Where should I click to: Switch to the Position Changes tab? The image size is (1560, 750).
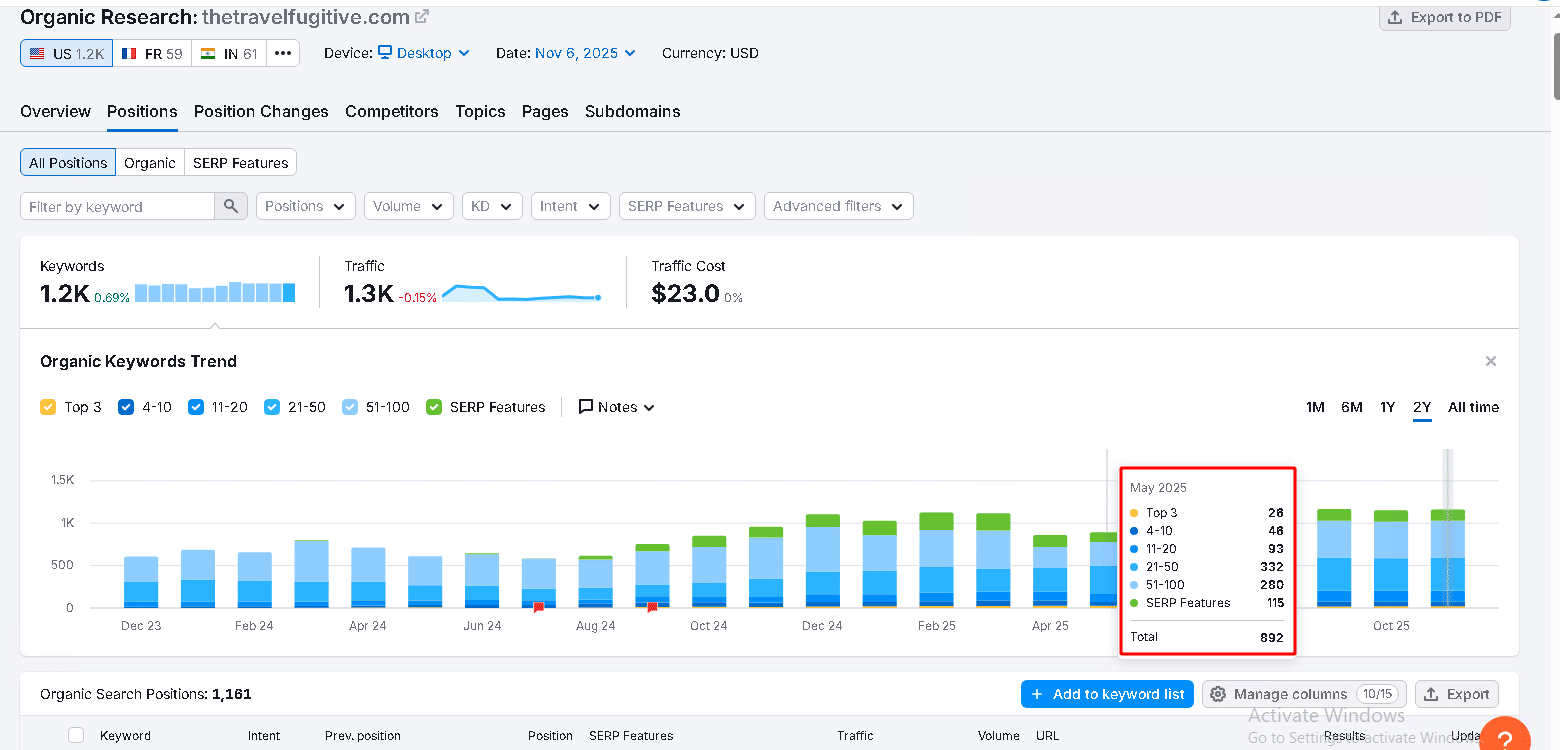pyautogui.click(x=261, y=111)
